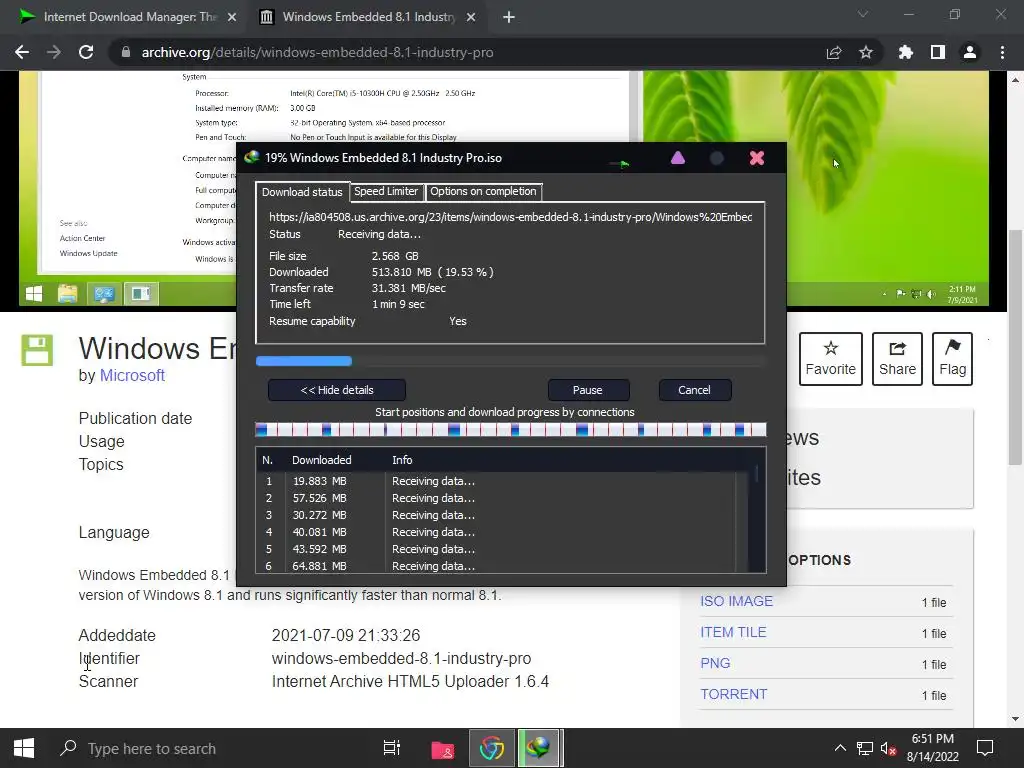Cancel the download
The image size is (1024, 768).
coord(694,390)
